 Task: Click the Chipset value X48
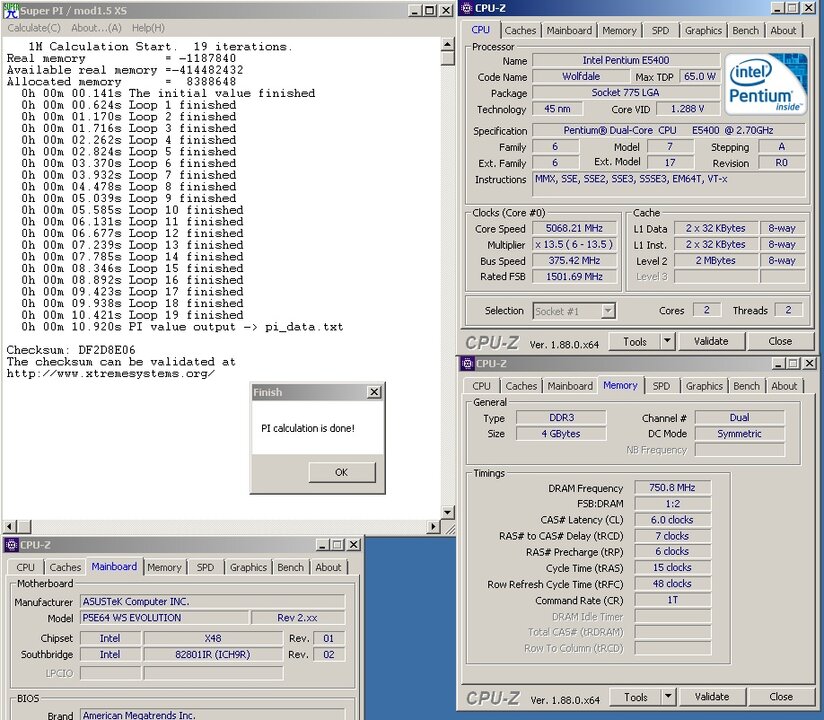point(213,639)
